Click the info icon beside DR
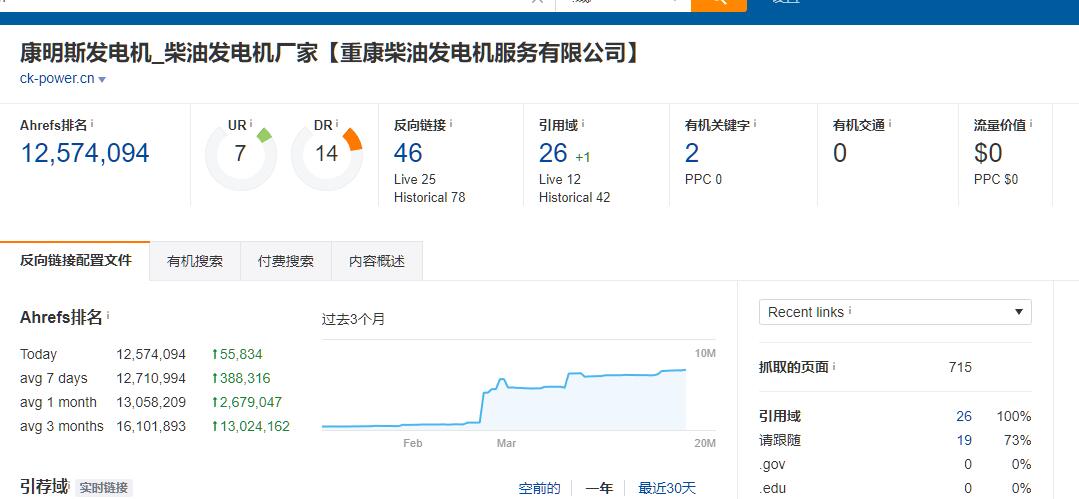 tap(337, 124)
